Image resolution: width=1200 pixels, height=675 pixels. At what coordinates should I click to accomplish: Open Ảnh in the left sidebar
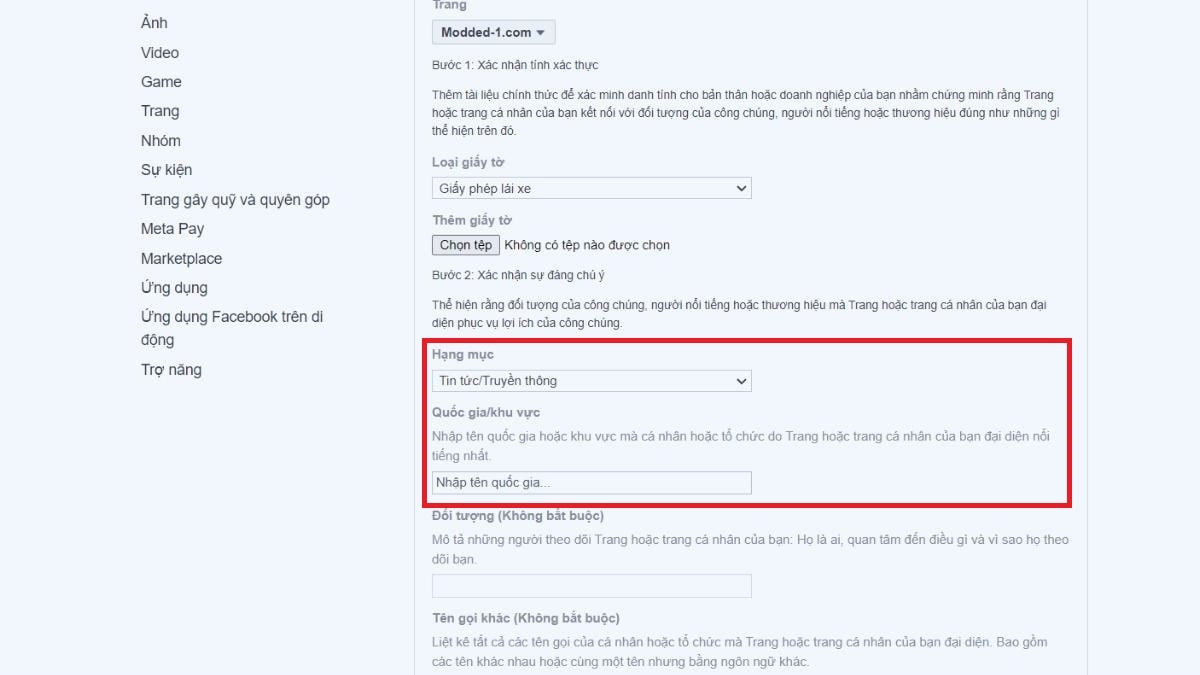point(154,23)
